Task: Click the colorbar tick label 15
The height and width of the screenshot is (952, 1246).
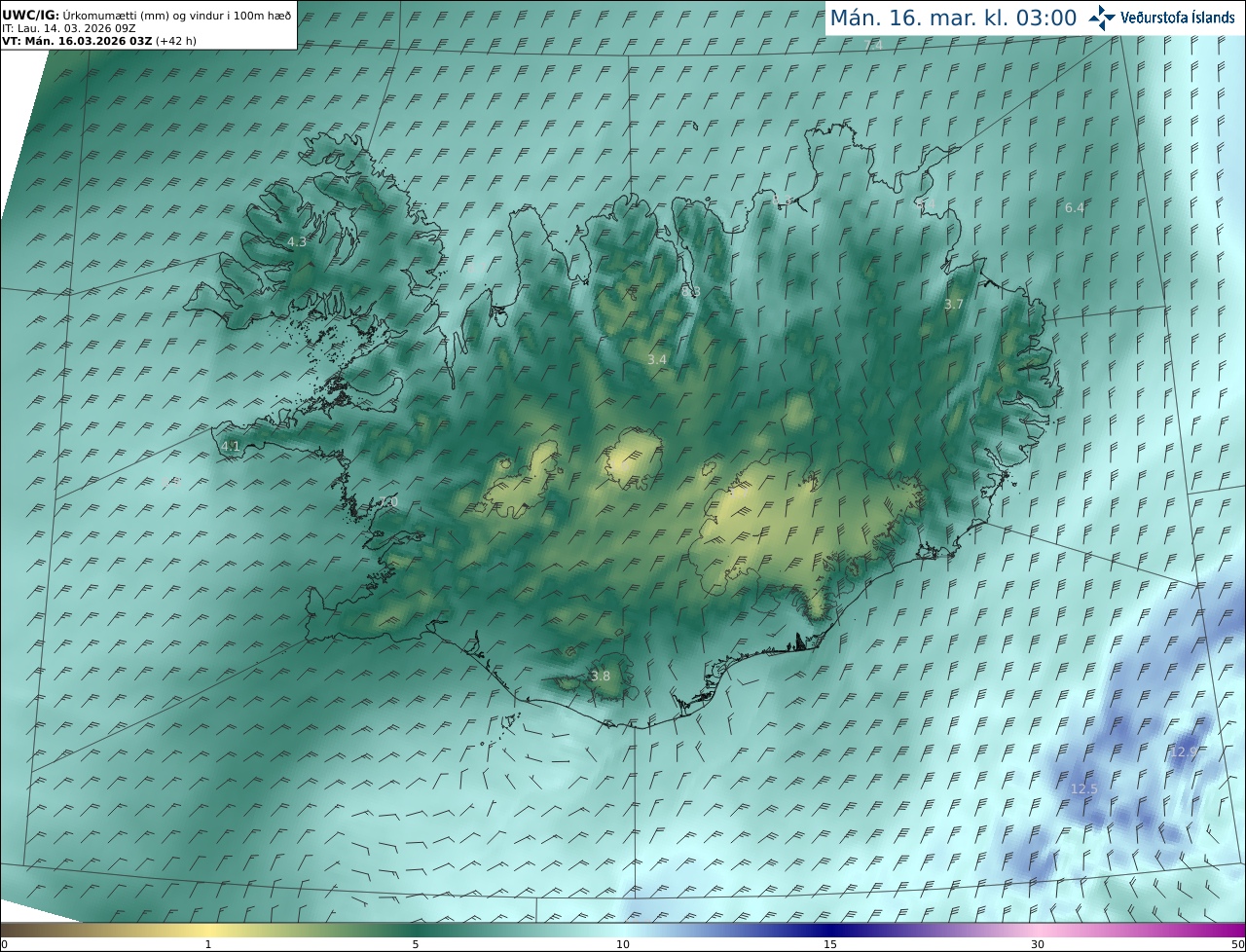Action: click(x=830, y=944)
